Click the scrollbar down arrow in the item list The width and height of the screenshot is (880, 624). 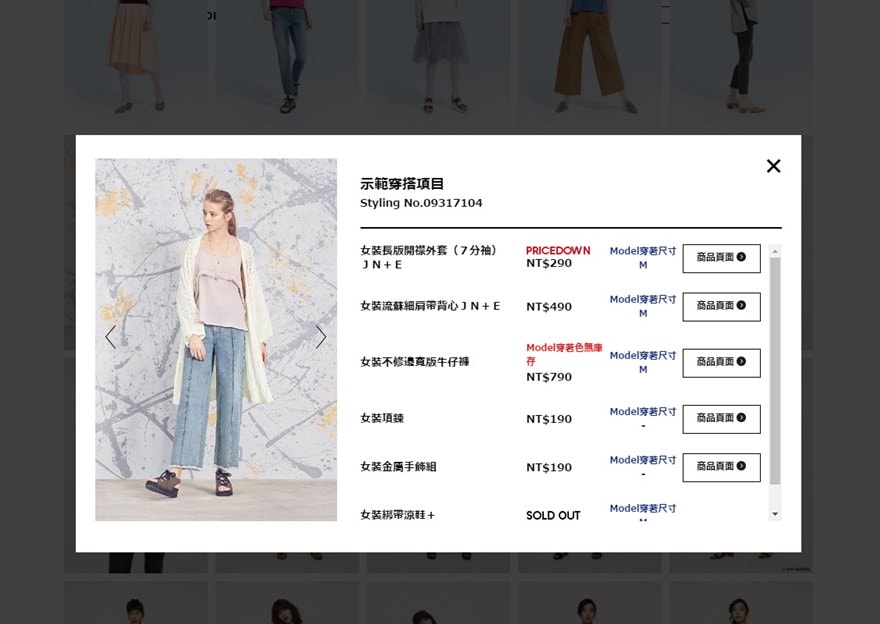coord(775,514)
